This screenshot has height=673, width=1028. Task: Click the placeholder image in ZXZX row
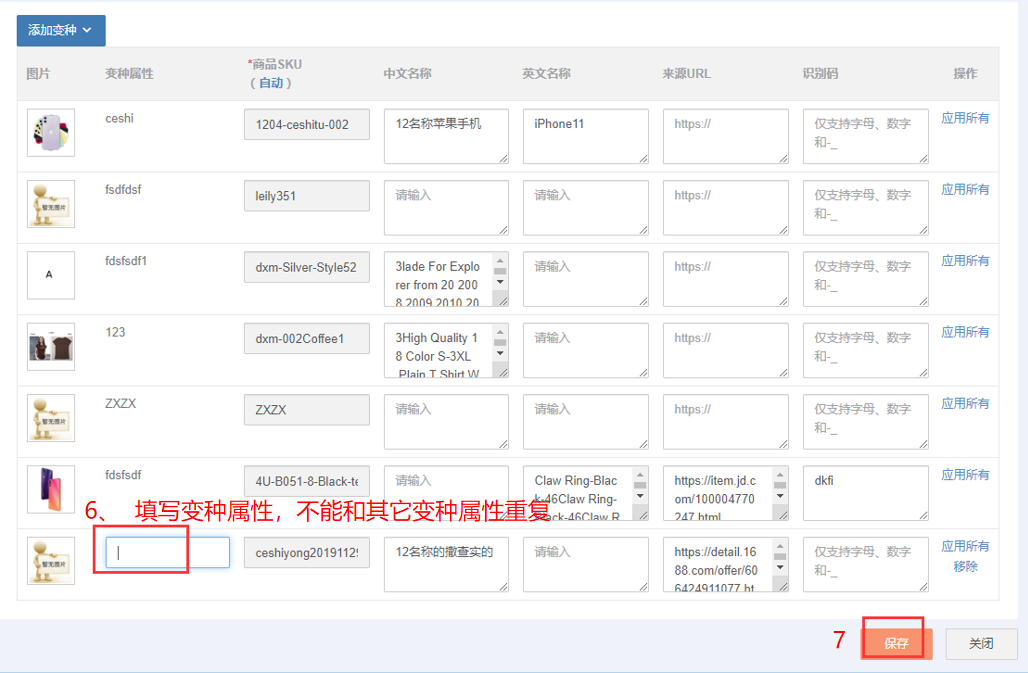click(50, 418)
